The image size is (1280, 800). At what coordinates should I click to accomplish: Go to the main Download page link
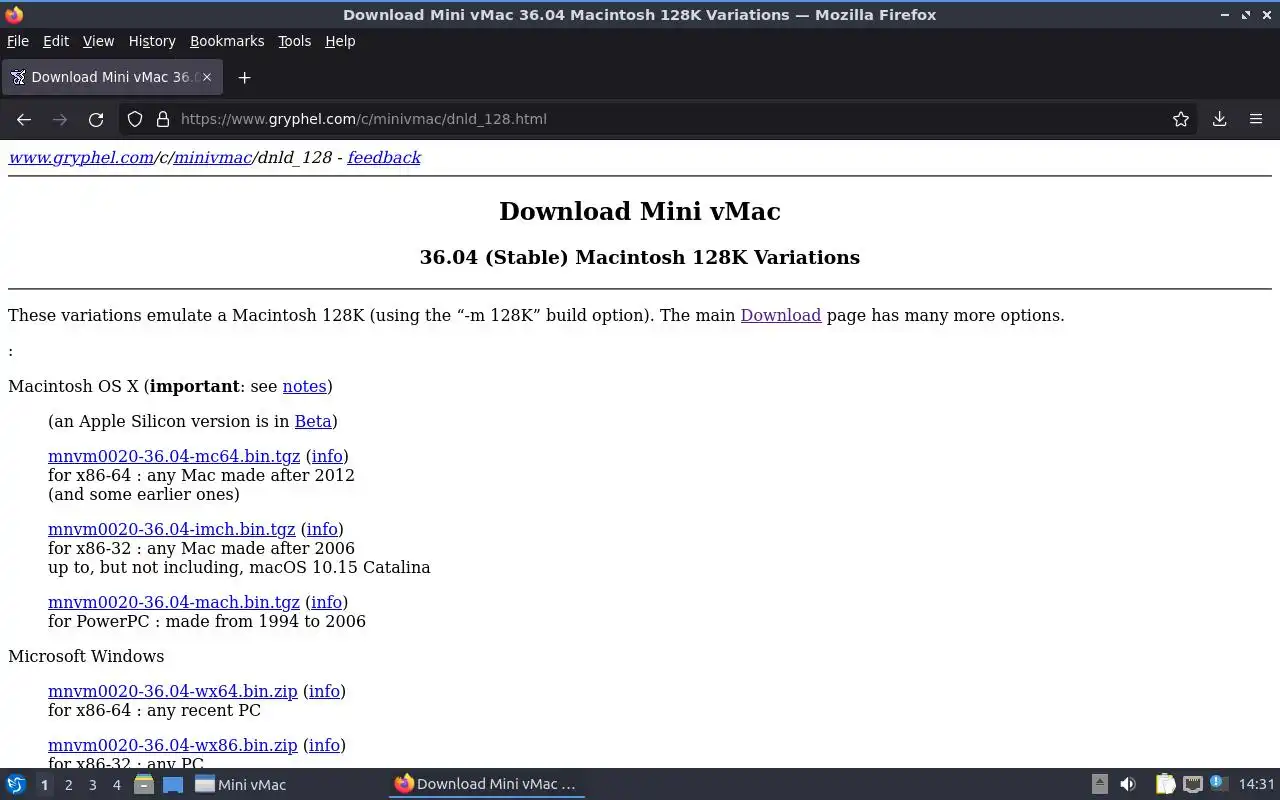point(781,315)
